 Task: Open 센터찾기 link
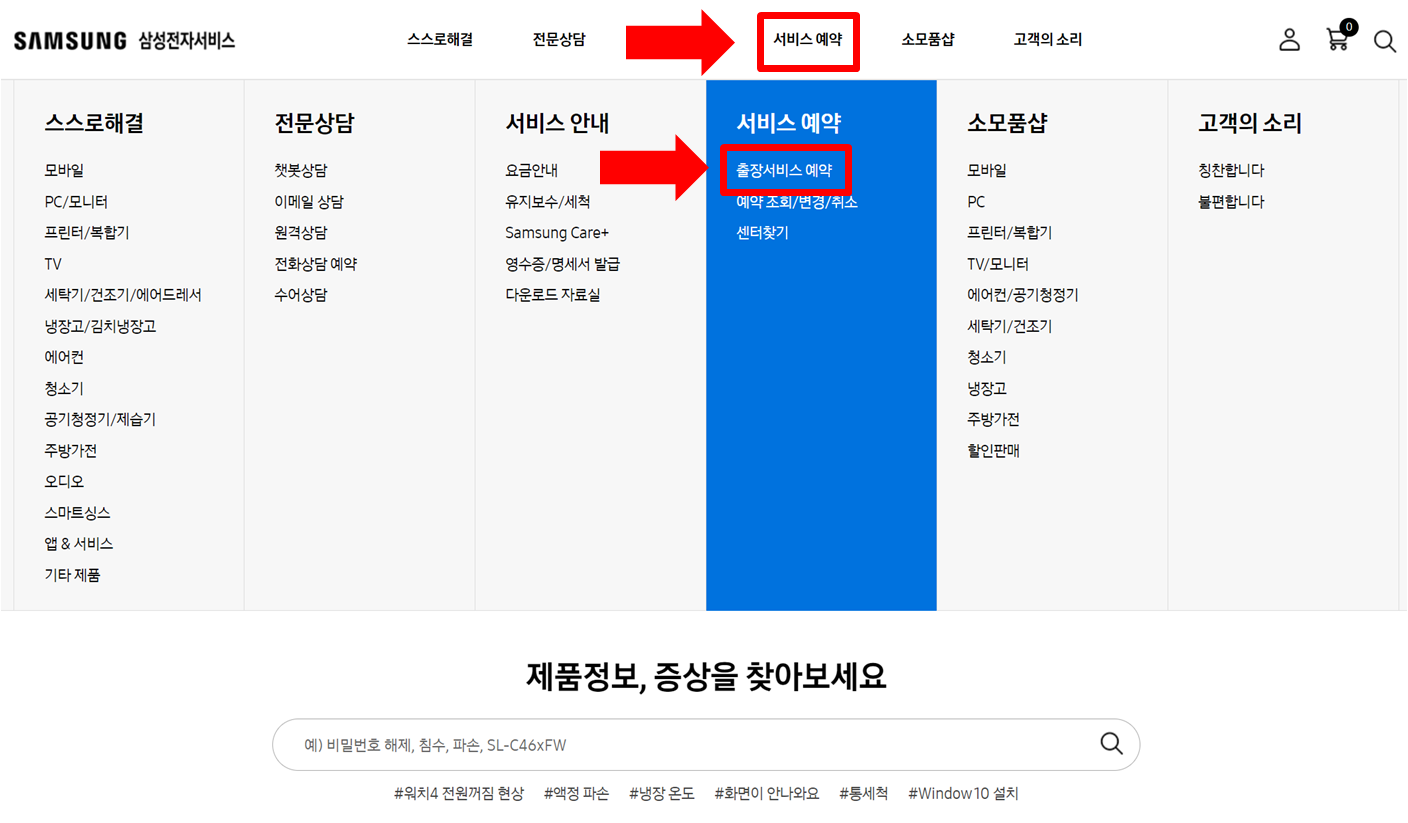coord(762,233)
